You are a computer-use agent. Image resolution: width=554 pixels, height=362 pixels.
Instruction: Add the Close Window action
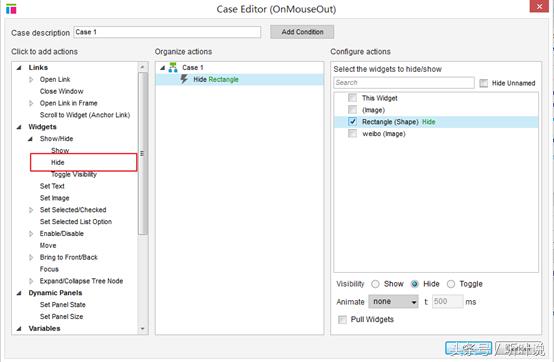(x=61, y=91)
